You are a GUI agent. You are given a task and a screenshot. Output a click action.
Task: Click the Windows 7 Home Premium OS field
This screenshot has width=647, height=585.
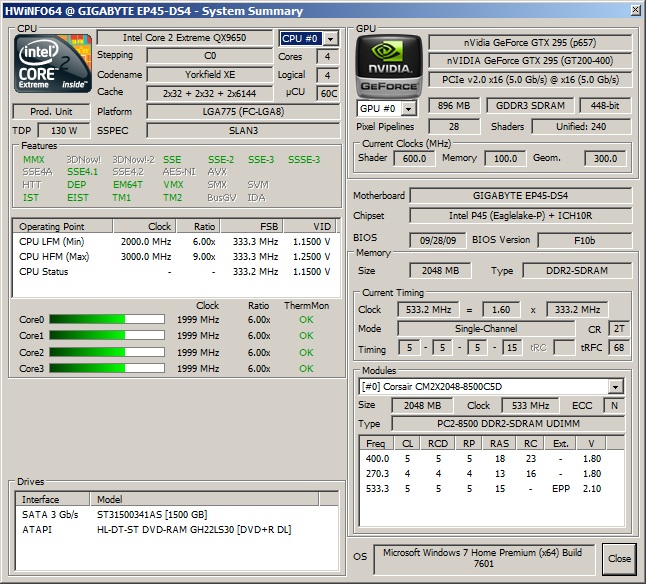tap(484, 559)
